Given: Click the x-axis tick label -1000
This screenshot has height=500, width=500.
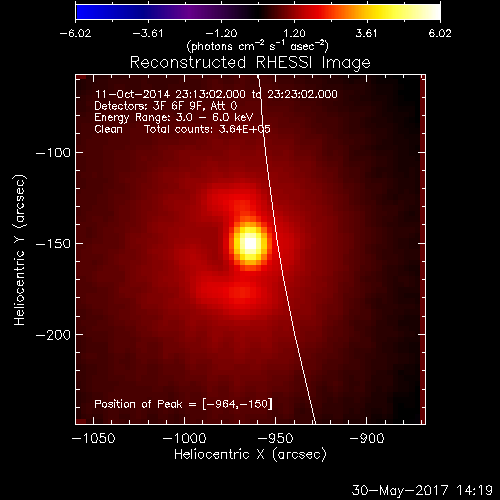Looking at the screenshot, I should pos(185,438).
